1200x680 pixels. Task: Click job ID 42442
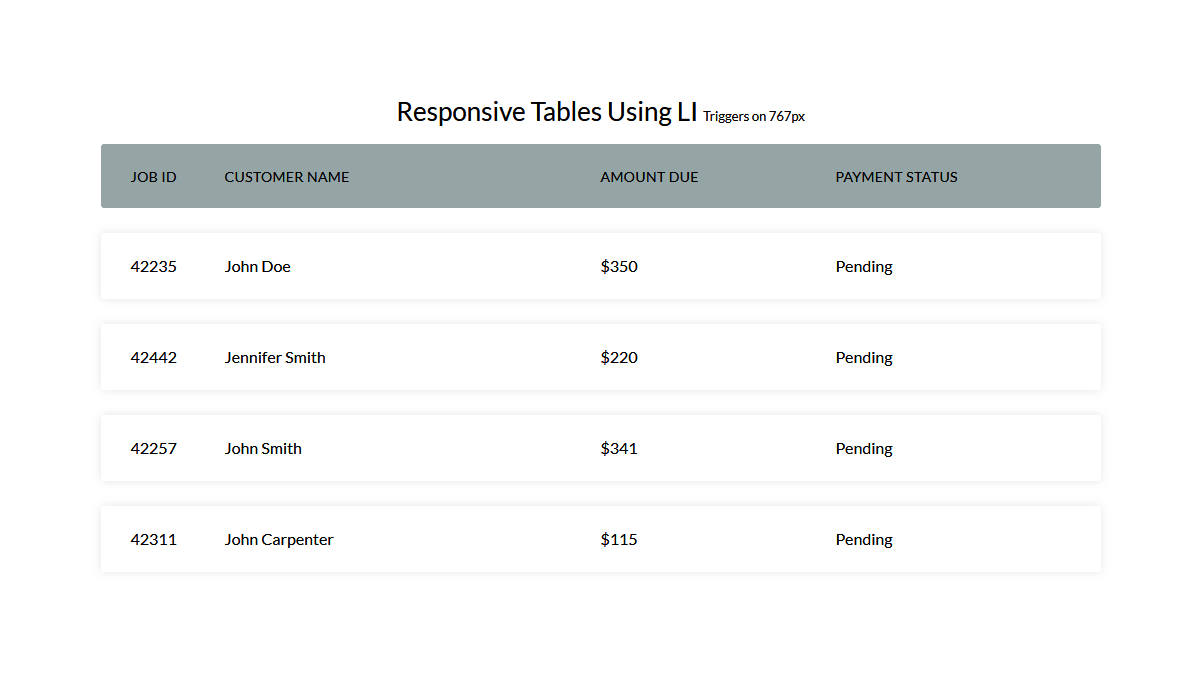pyautogui.click(x=154, y=358)
